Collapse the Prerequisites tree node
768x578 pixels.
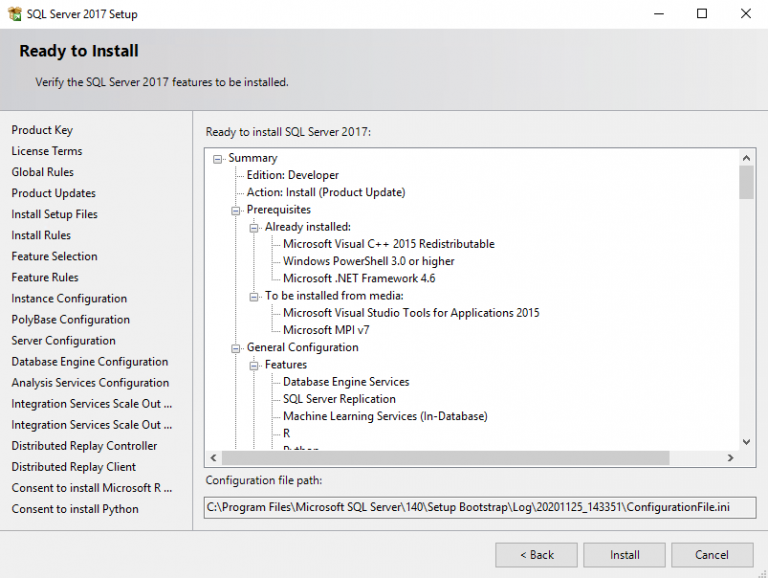(x=236, y=211)
